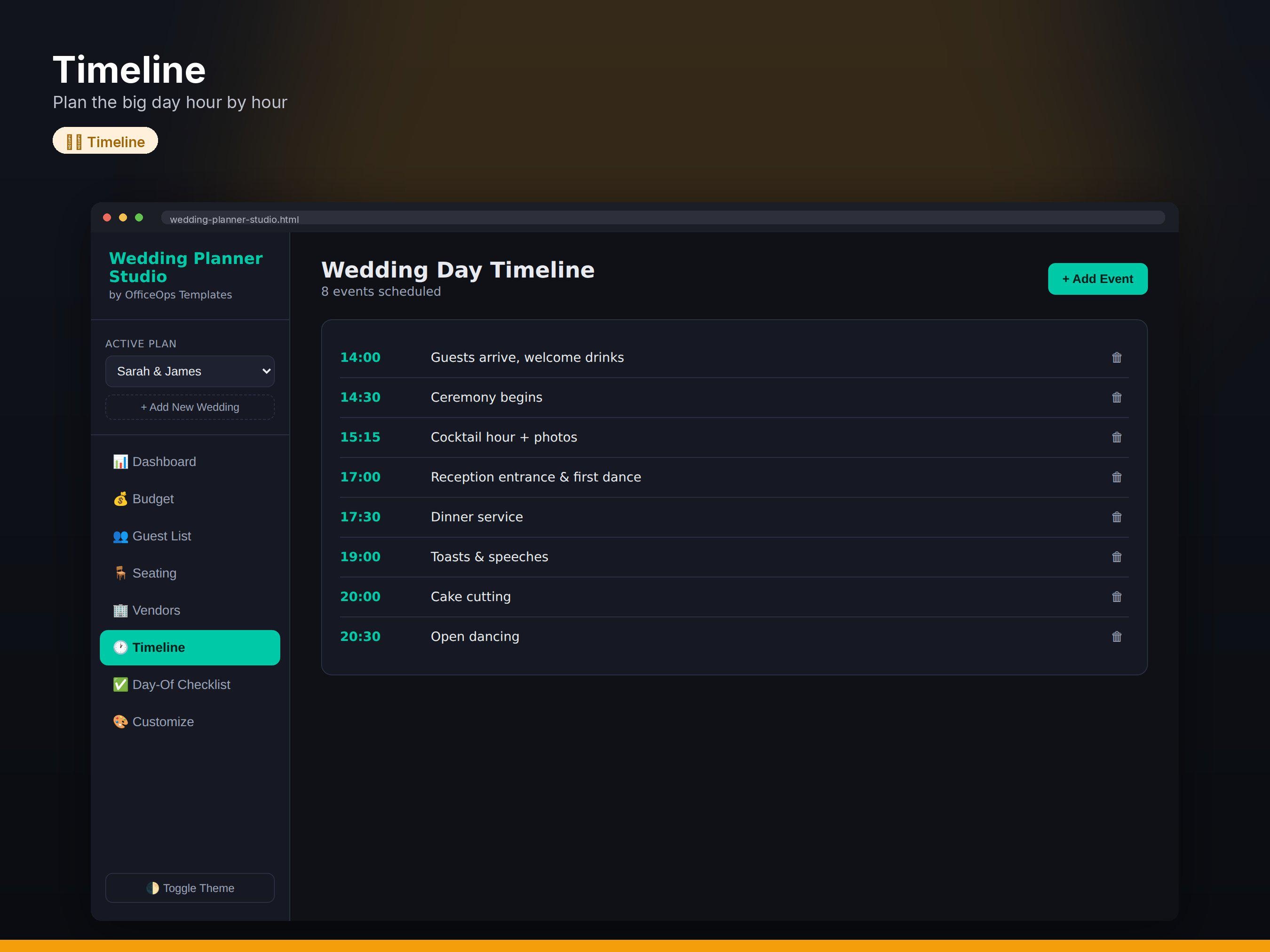The height and width of the screenshot is (952, 1270).
Task: Open the Sarah & James plan dropdown
Action: point(190,371)
